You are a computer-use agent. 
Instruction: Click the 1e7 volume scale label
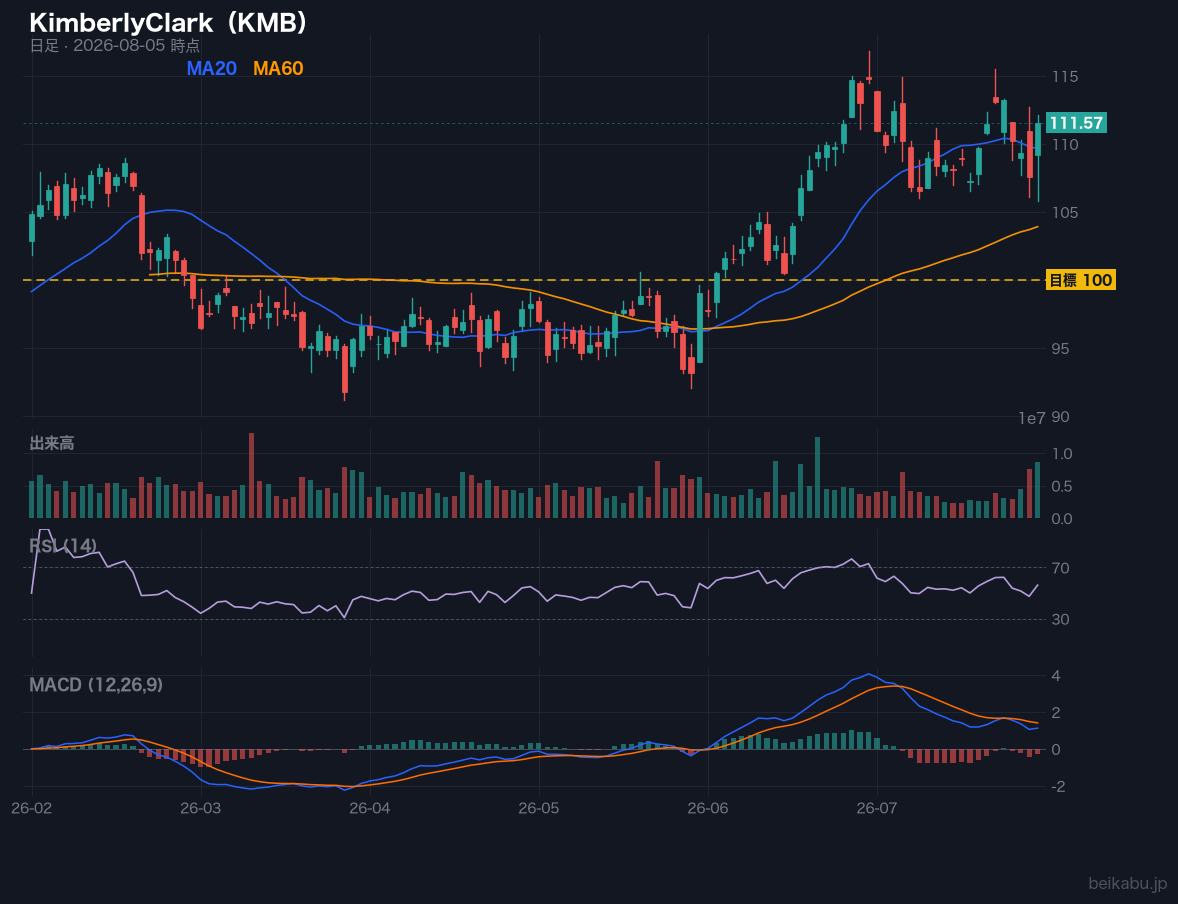click(x=1032, y=418)
